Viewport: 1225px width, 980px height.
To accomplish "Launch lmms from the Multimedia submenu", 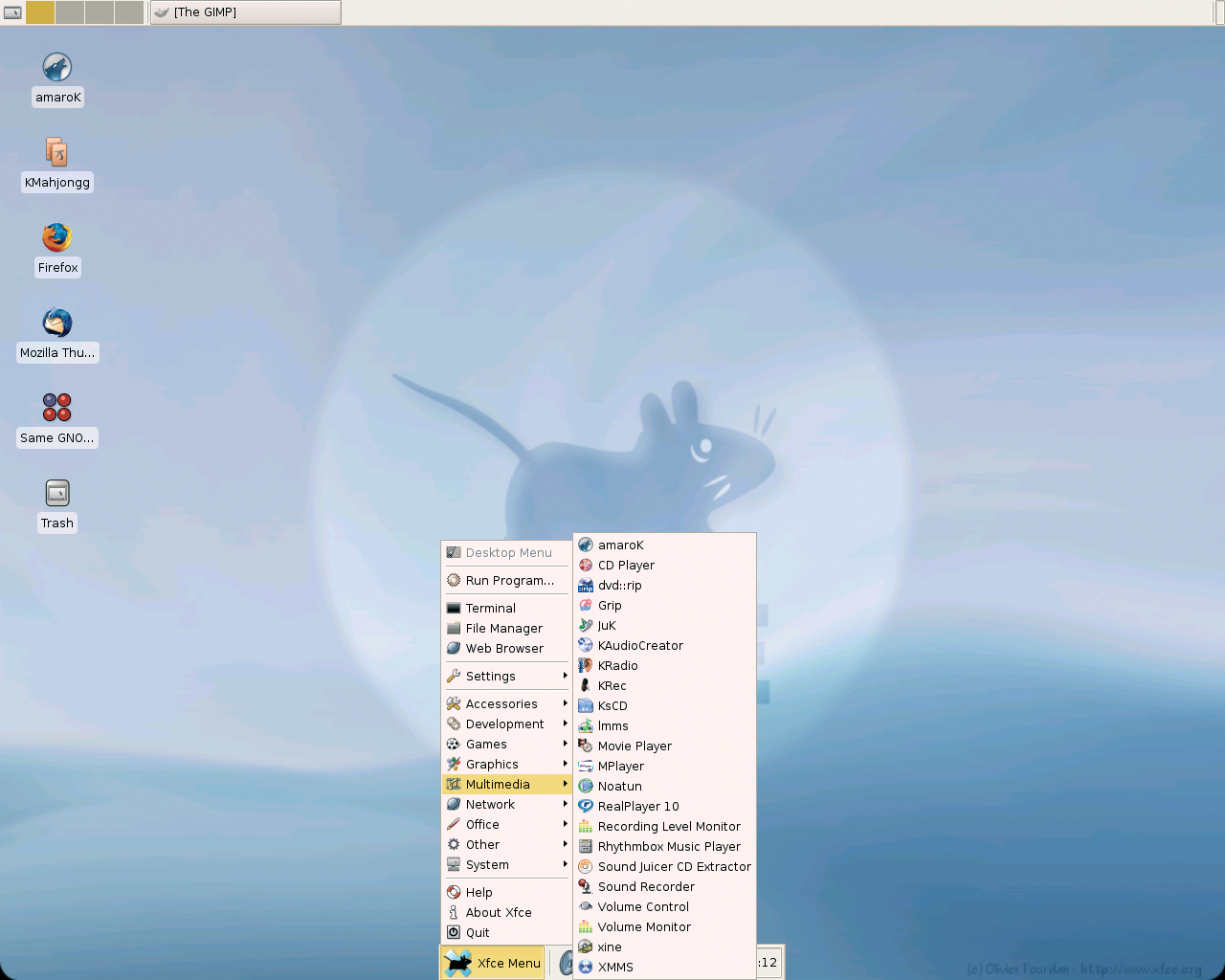I will click(664, 725).
